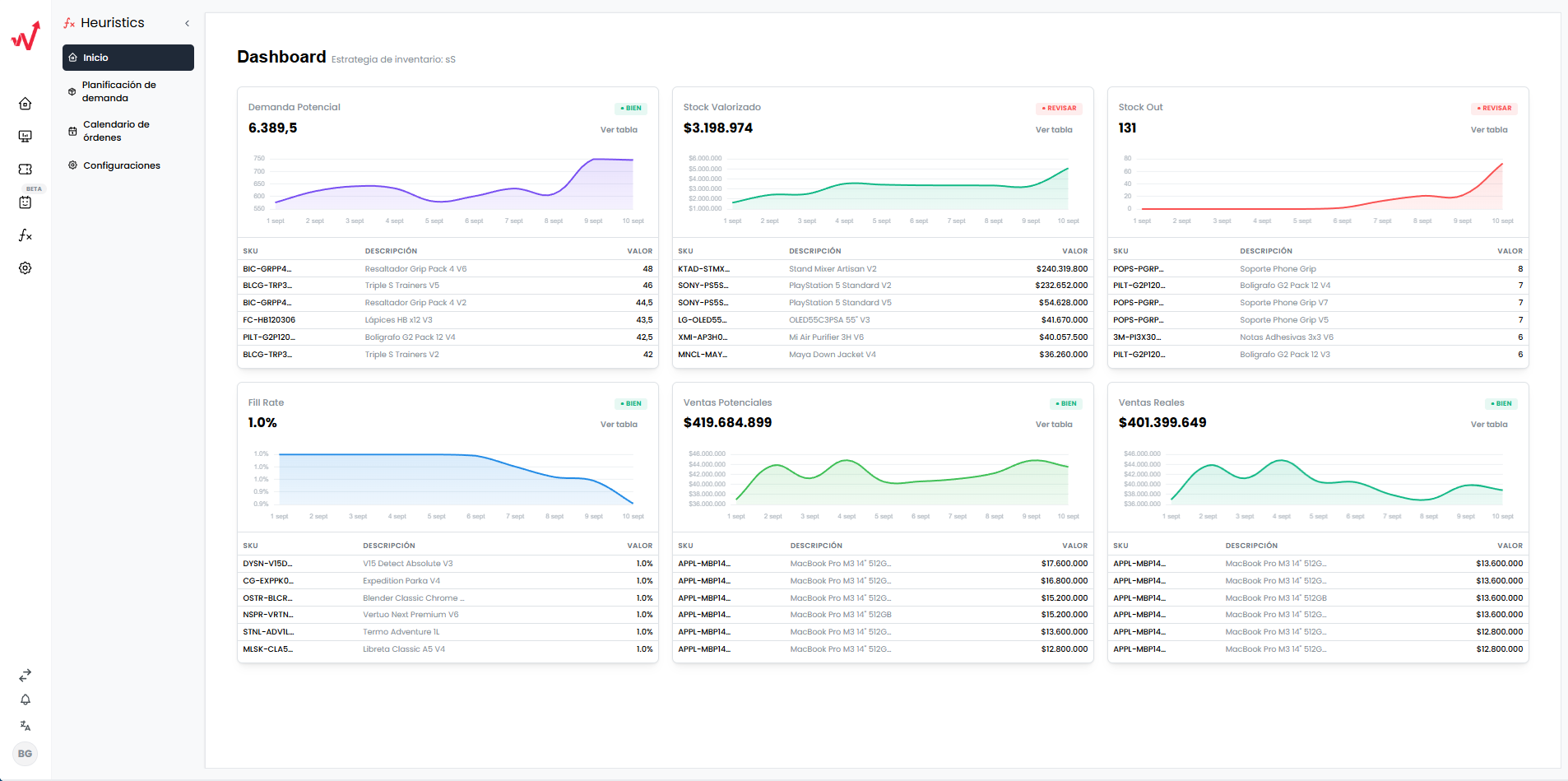The height and width of the screenshot is (781, 1568).
Task: Select Inicio in the navigation menu
Action: [x=128, y=58]
